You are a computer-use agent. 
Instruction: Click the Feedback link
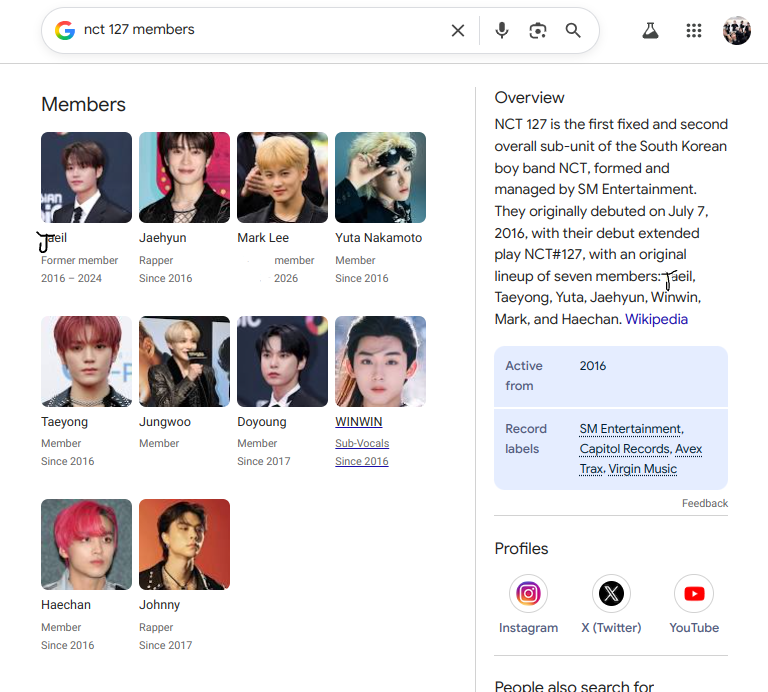(705, 503)
